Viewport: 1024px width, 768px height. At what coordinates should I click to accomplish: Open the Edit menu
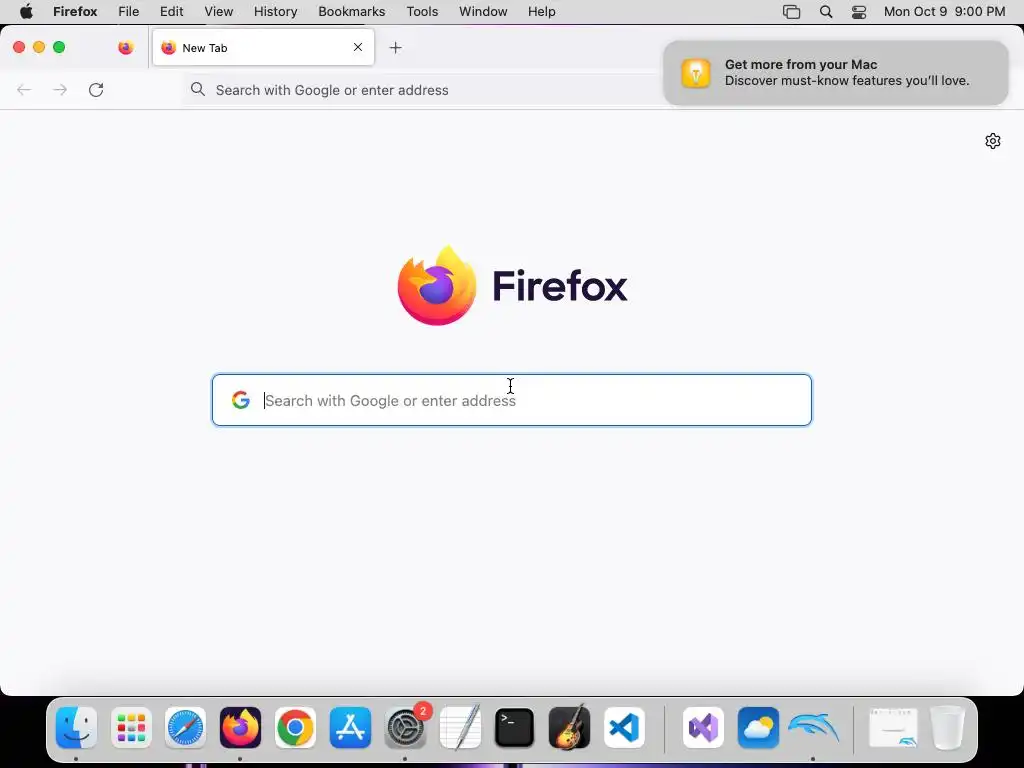click(172, 12)
